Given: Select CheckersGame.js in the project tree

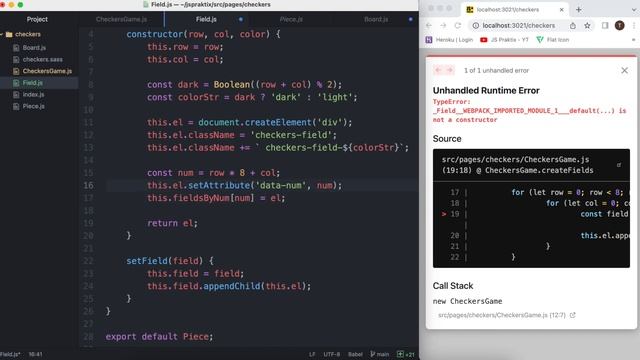Looking at the screenshot, I should click(x=47, y=71).
